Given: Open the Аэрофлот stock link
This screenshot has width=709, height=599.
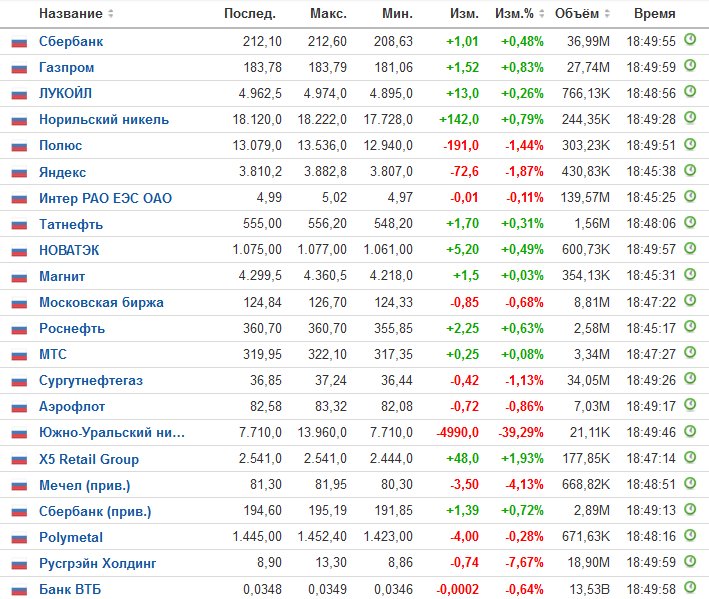Looking at the screenshot, I should coord(72,406).
